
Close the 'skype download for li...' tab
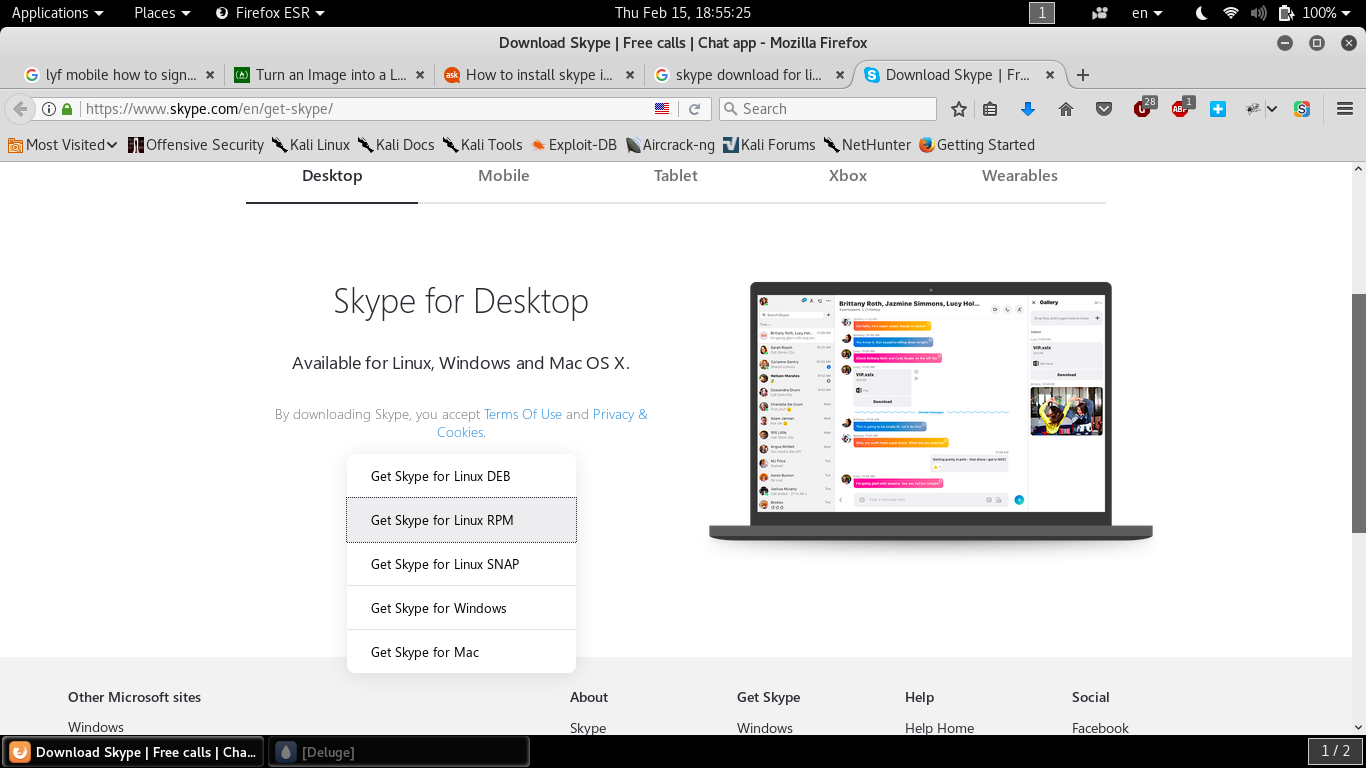click(840, 75)
